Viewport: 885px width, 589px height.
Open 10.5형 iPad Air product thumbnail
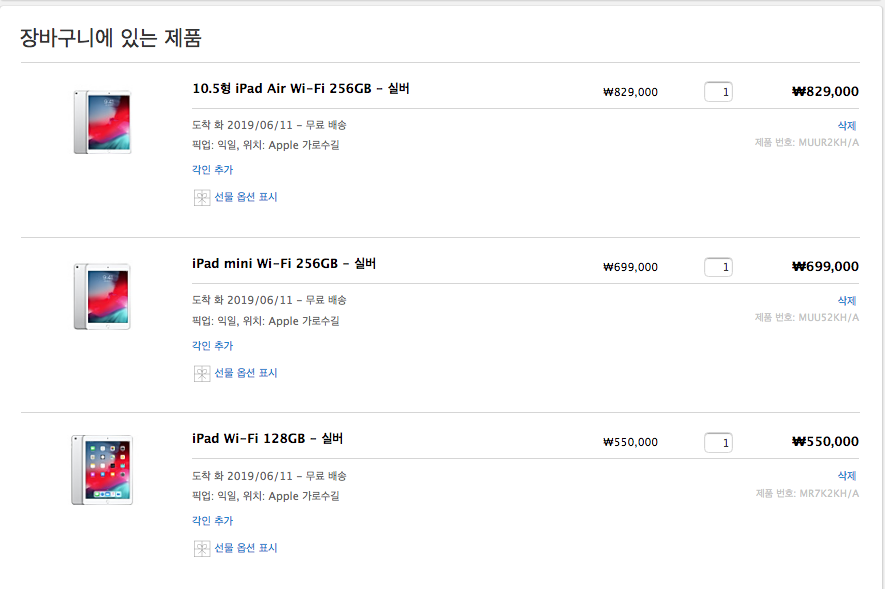pyautogui.click(x=103, y=122)
